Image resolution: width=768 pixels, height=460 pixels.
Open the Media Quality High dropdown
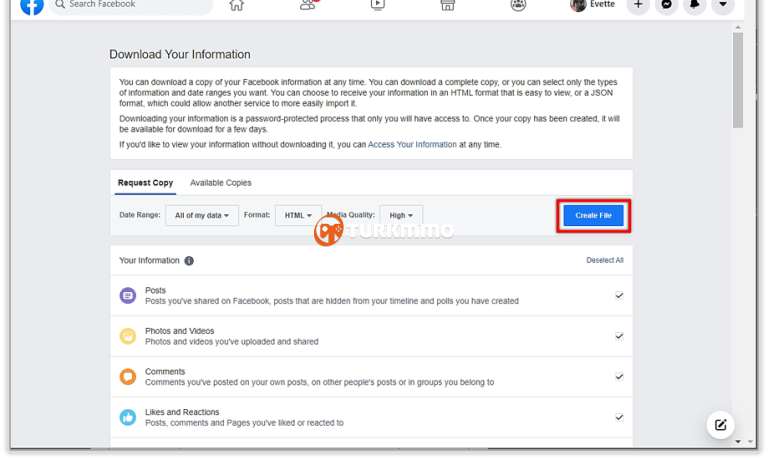pos(401,216)
